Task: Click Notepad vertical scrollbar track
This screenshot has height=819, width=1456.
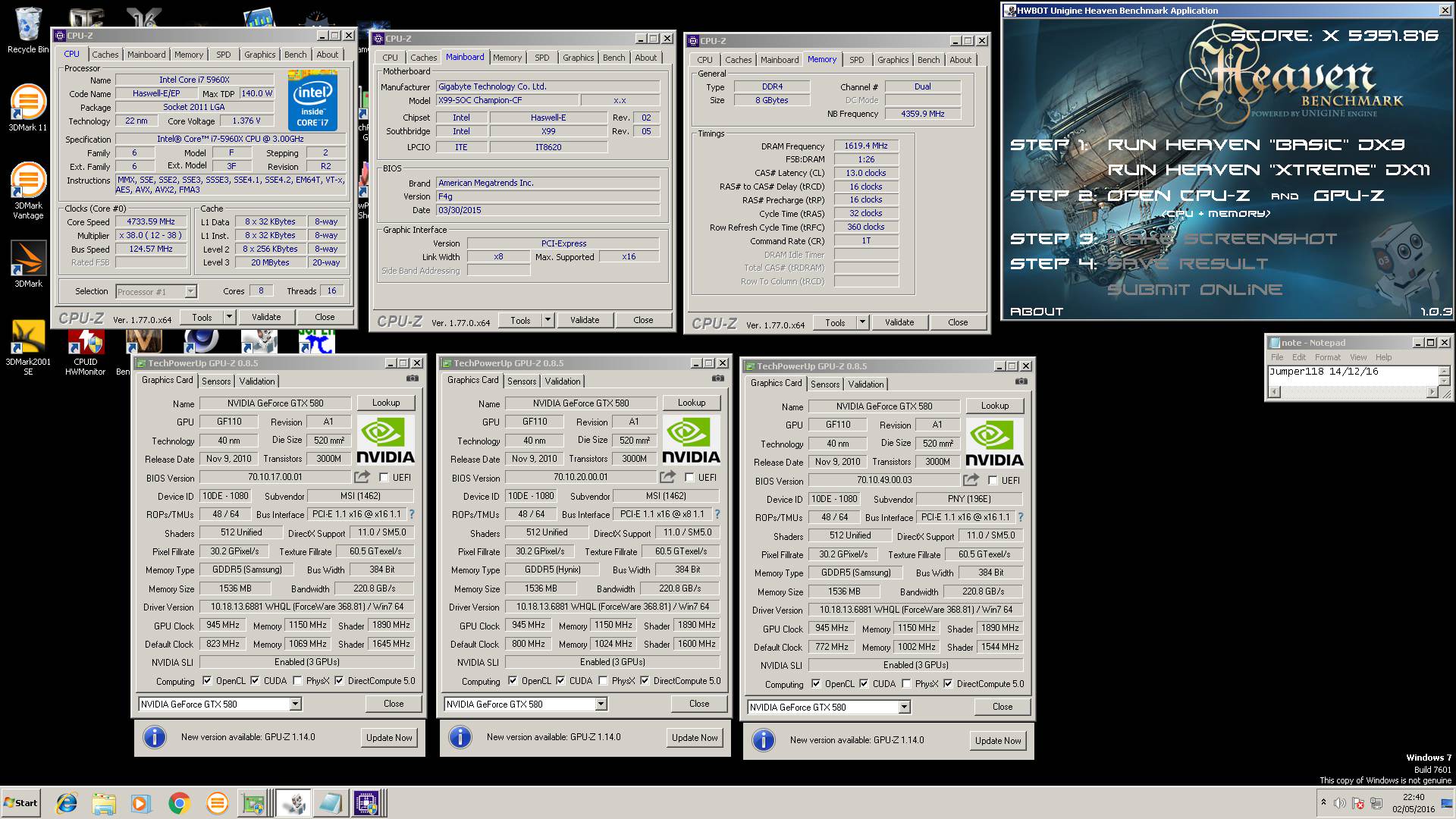Action: (x=1445, y=375)
